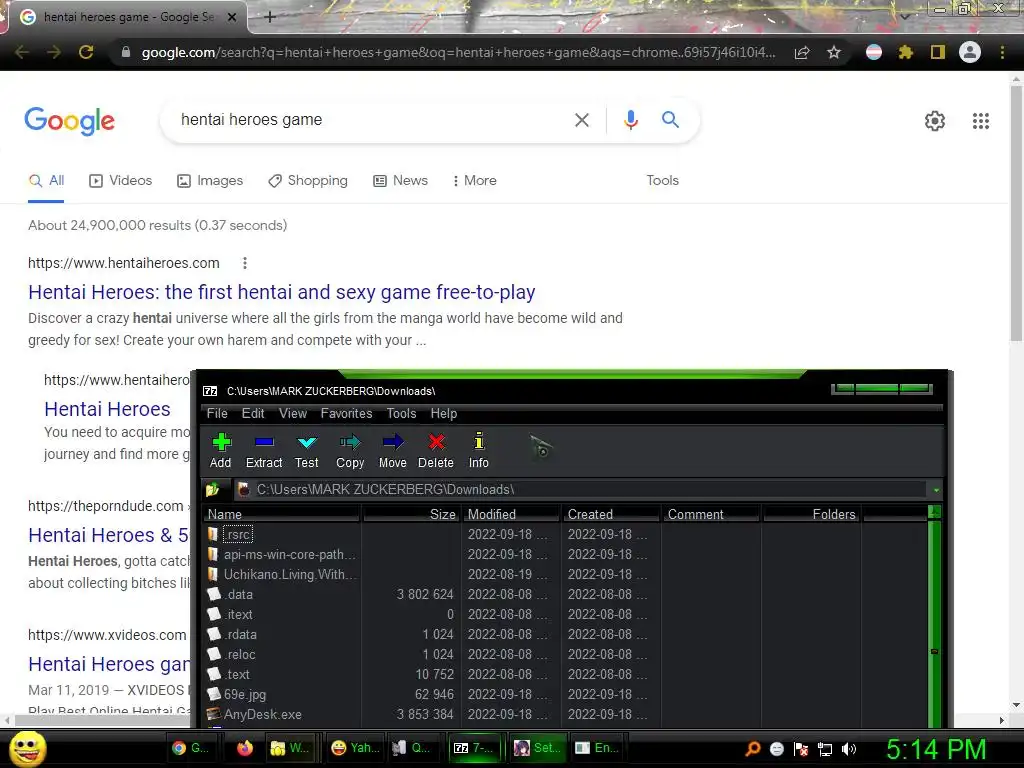Click the Chrome side panel icon
Screen dimensions: 1024x768
click(x=938, y=52)
